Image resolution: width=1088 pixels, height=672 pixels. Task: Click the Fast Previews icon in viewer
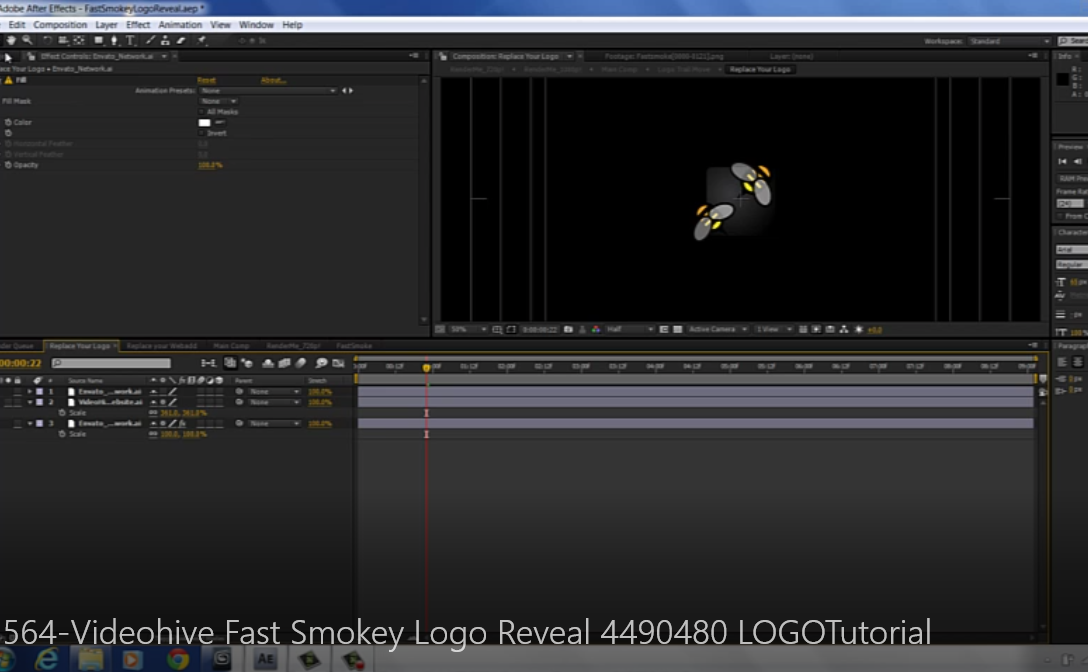click(816, 330)
